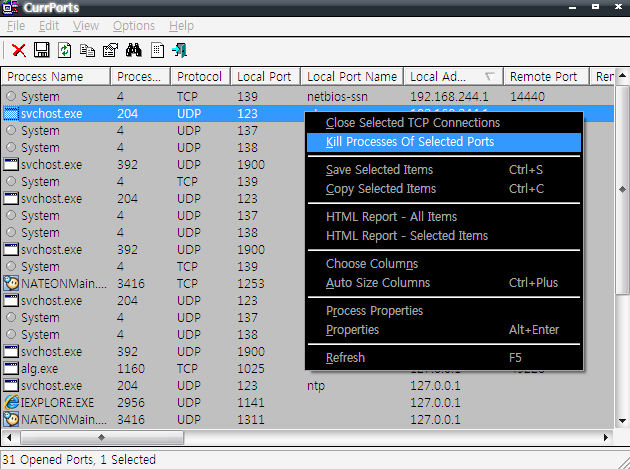Viewport: 630px width, 469px height.
Task: Choose Save Selected Items
Action: point(444,170)
